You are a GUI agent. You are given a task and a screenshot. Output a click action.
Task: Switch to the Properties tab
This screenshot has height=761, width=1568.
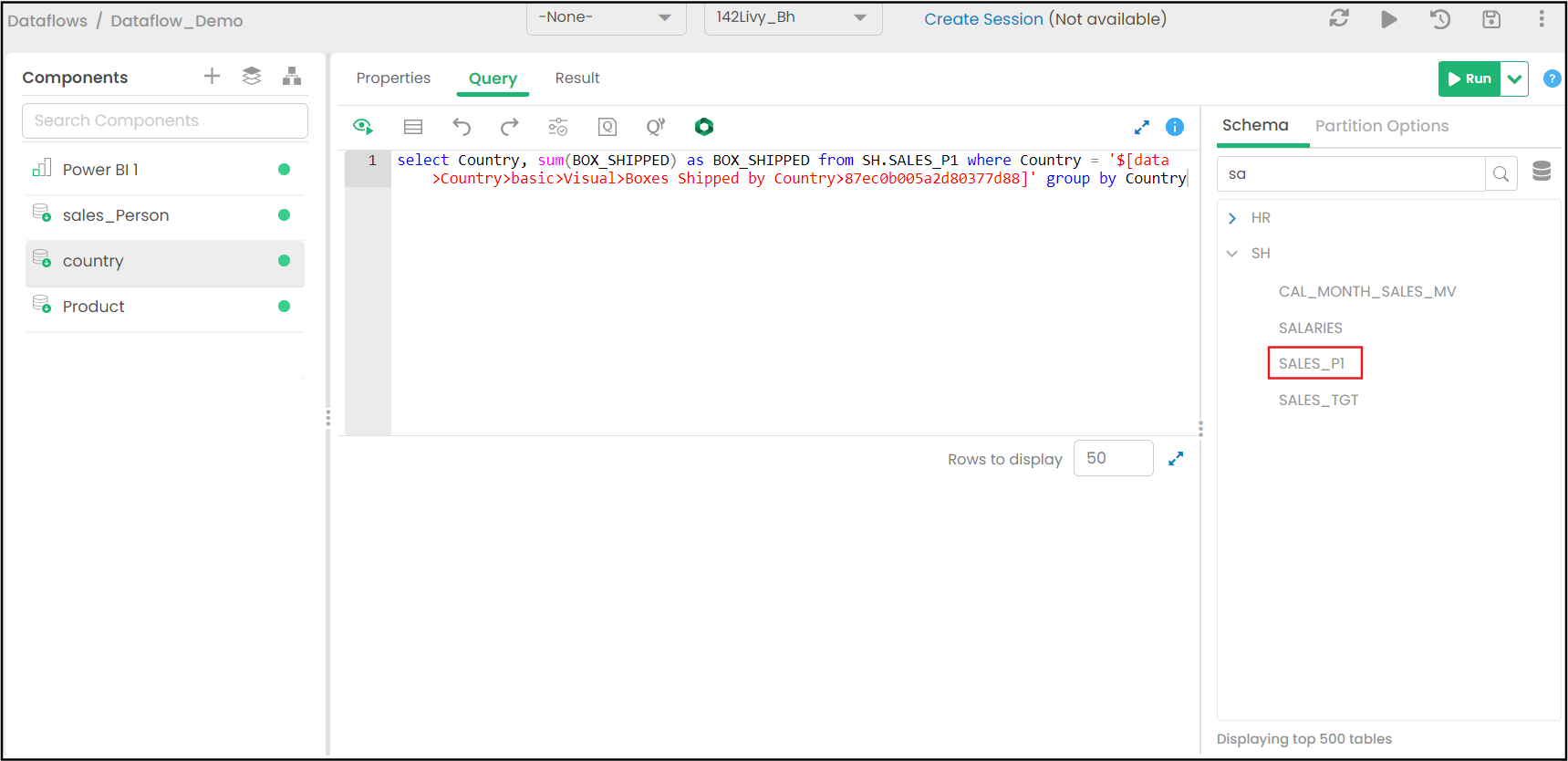[393, 78]
